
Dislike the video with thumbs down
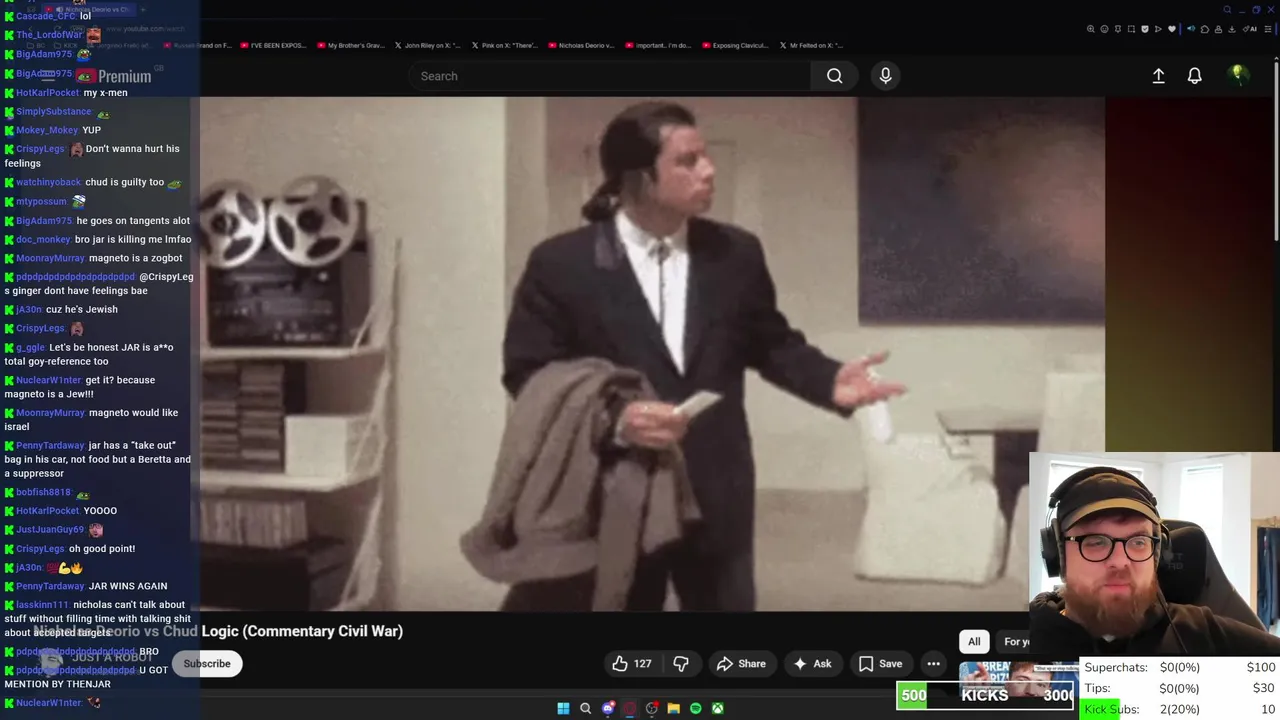(681, 663)
